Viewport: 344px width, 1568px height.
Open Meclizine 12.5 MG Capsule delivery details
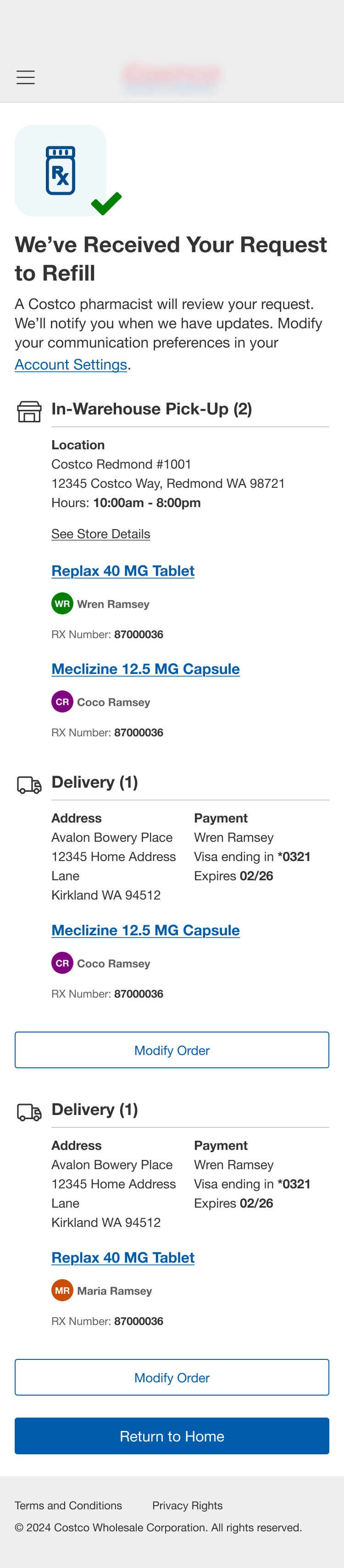pyautogui.click(x=145, y=931)
